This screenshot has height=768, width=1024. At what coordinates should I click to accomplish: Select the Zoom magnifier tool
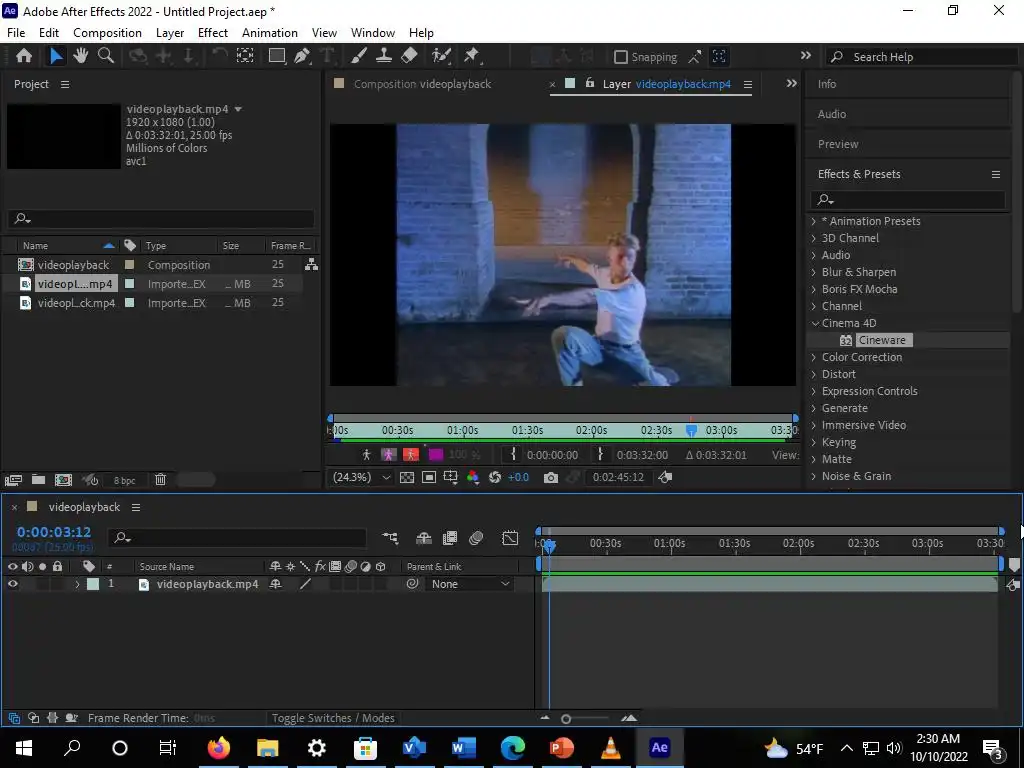pyautogui.click(x=106, y=56)
